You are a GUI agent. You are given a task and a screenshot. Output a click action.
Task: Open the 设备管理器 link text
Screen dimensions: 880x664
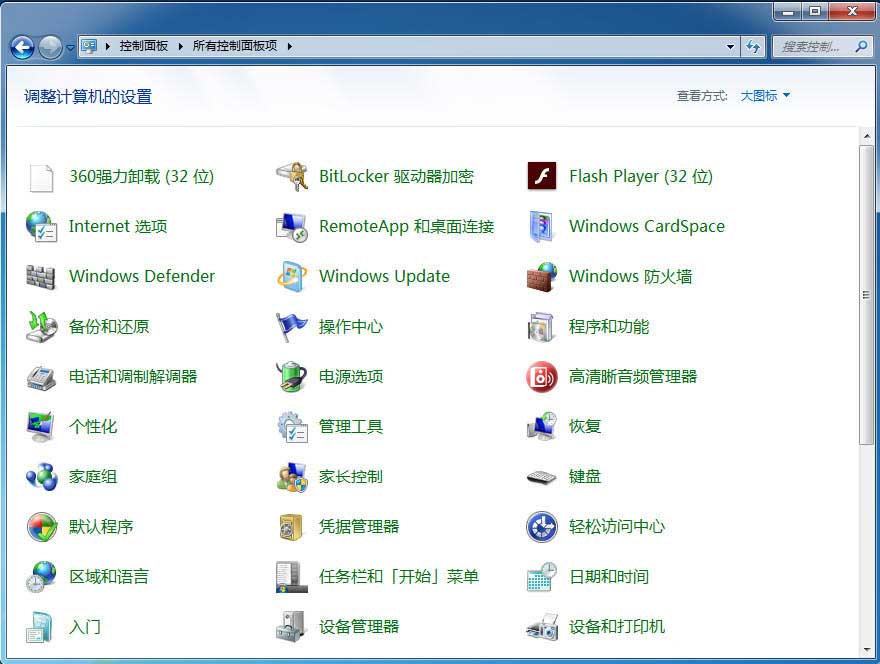(359, 627)
